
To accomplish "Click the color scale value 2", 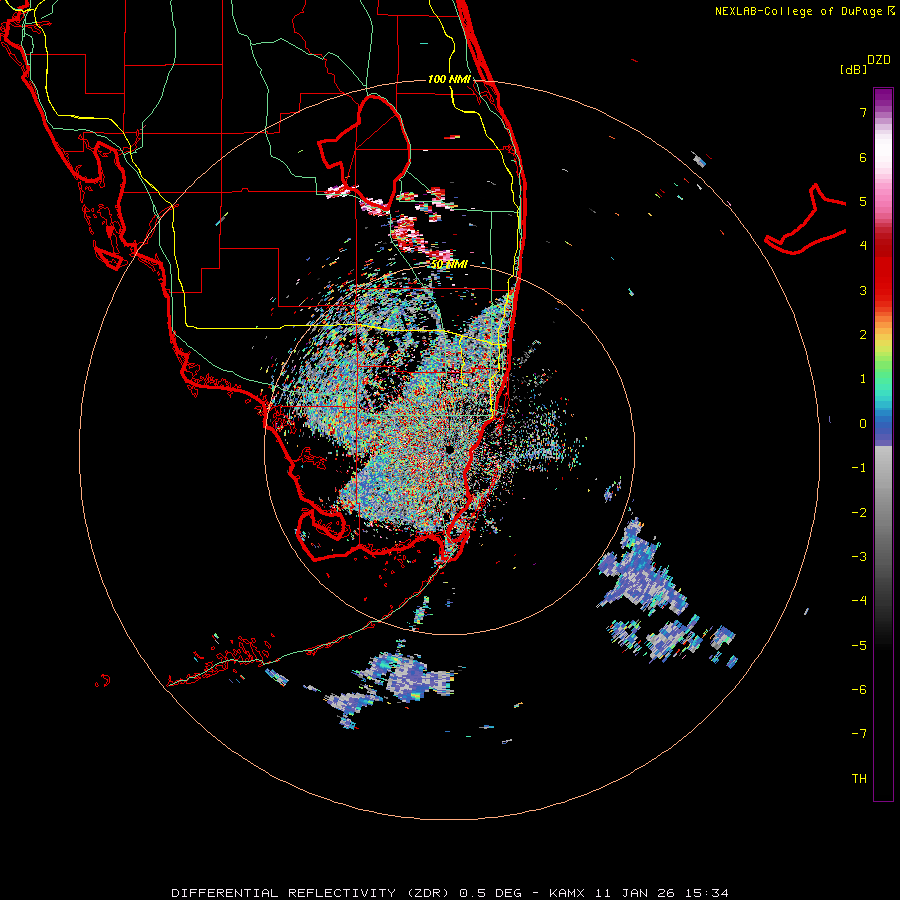I will click(863, 335).
